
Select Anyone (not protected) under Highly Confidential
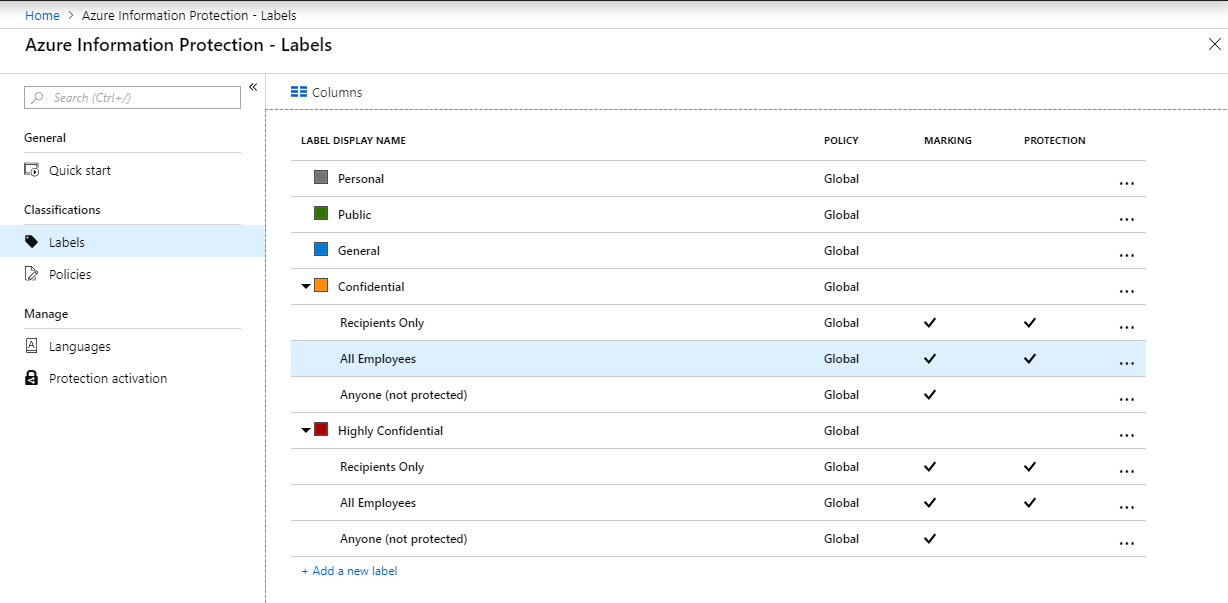(403, 539)
